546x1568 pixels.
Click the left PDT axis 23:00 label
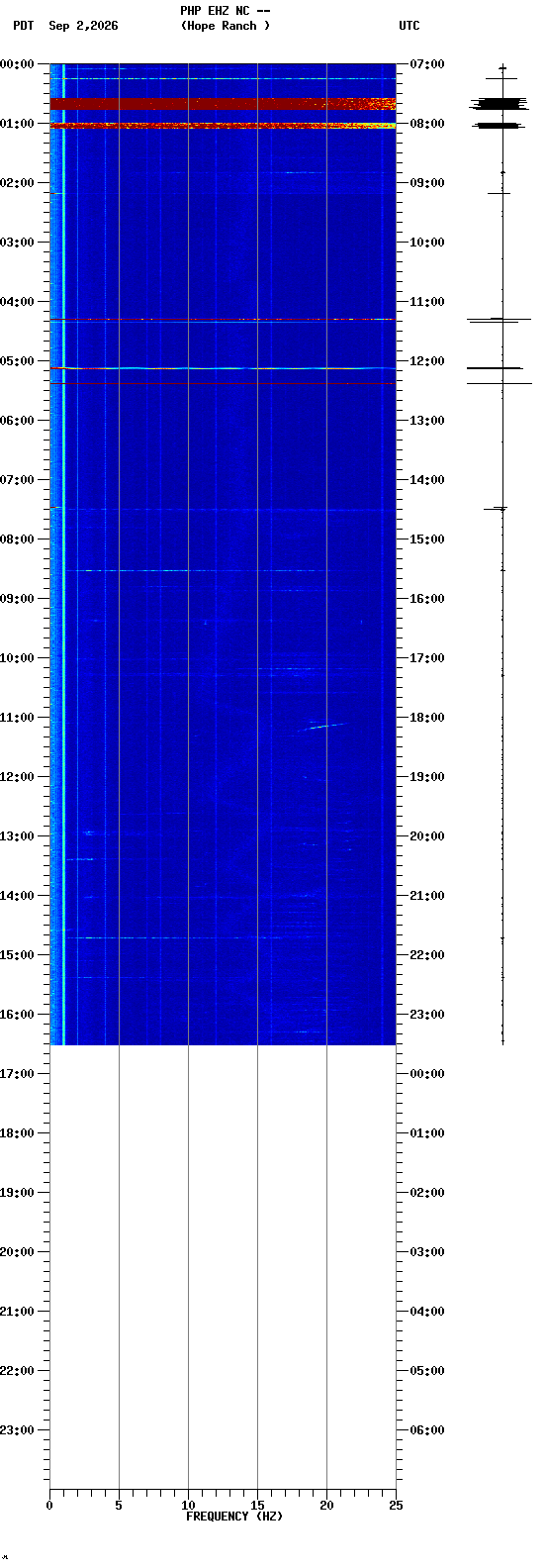point(18,1430)
